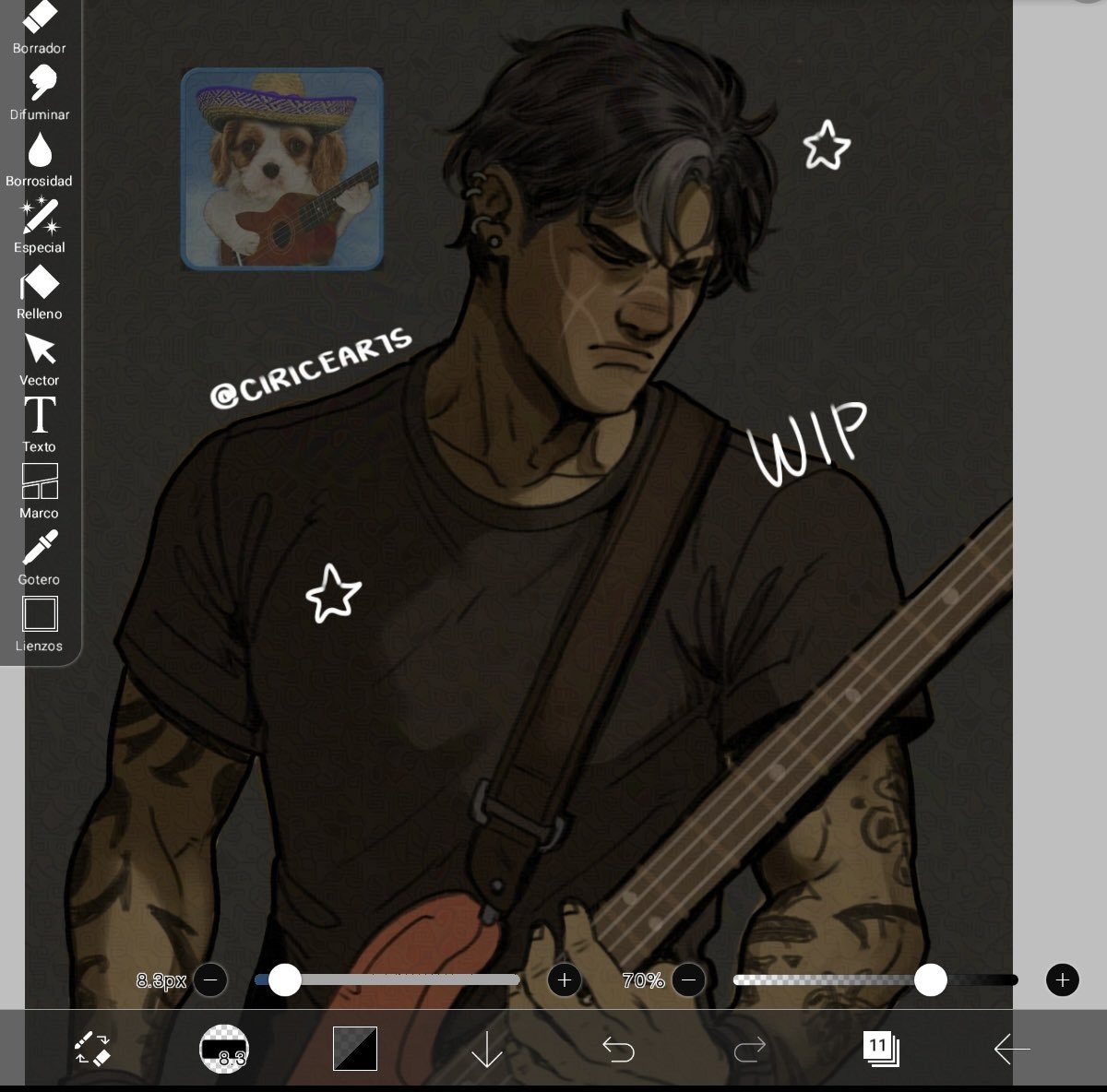
Task: Select the Texto text tool
Action: (39, 425)
